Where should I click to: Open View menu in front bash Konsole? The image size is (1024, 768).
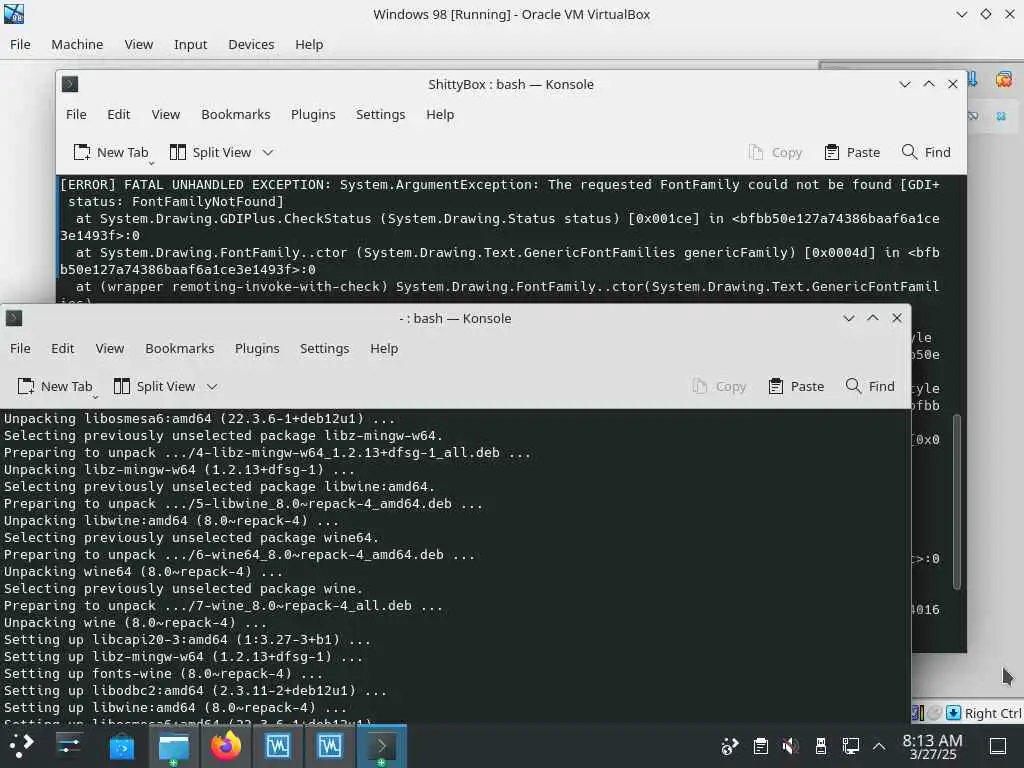tap(110, 348)
